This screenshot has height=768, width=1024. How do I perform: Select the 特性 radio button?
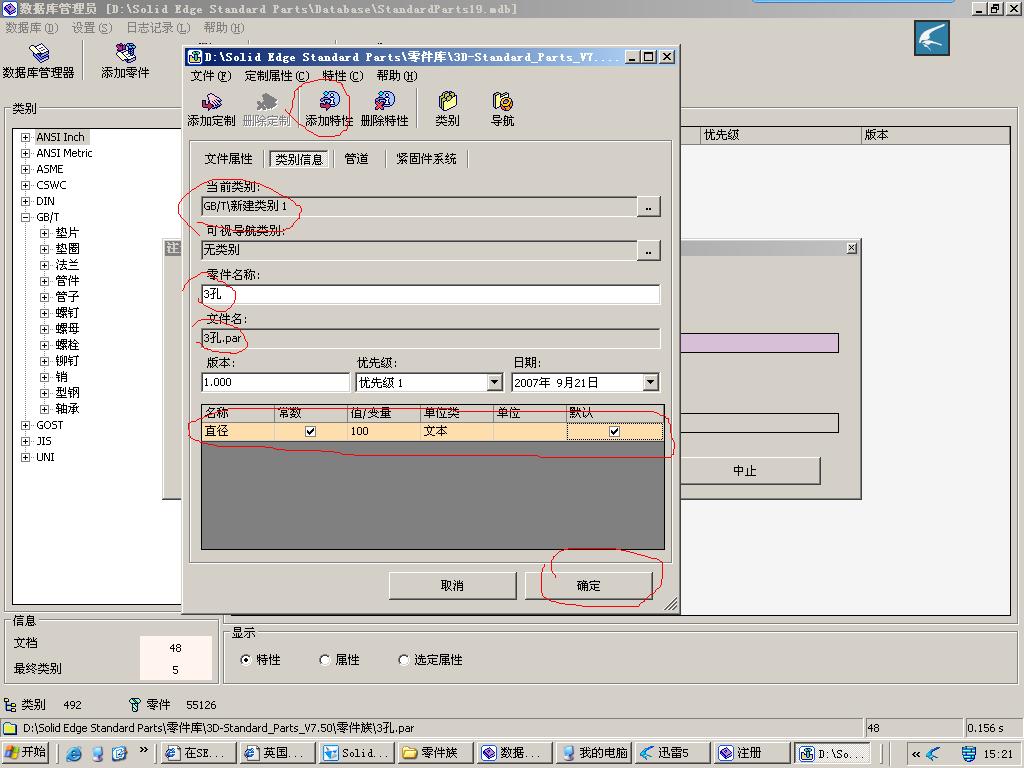click(x=246, y=660)
